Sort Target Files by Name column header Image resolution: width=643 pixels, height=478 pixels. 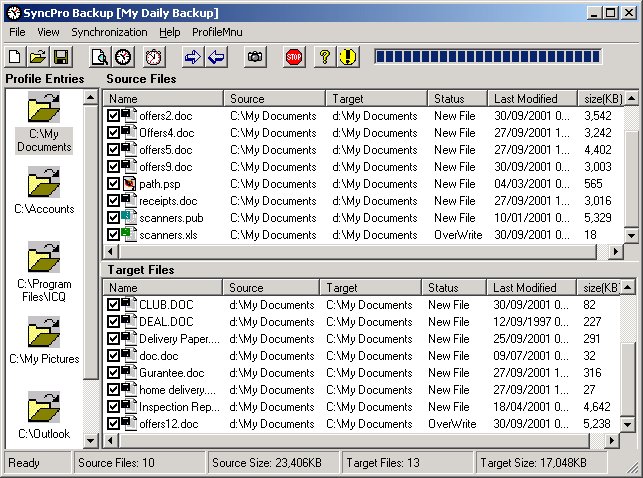point(162,287)
